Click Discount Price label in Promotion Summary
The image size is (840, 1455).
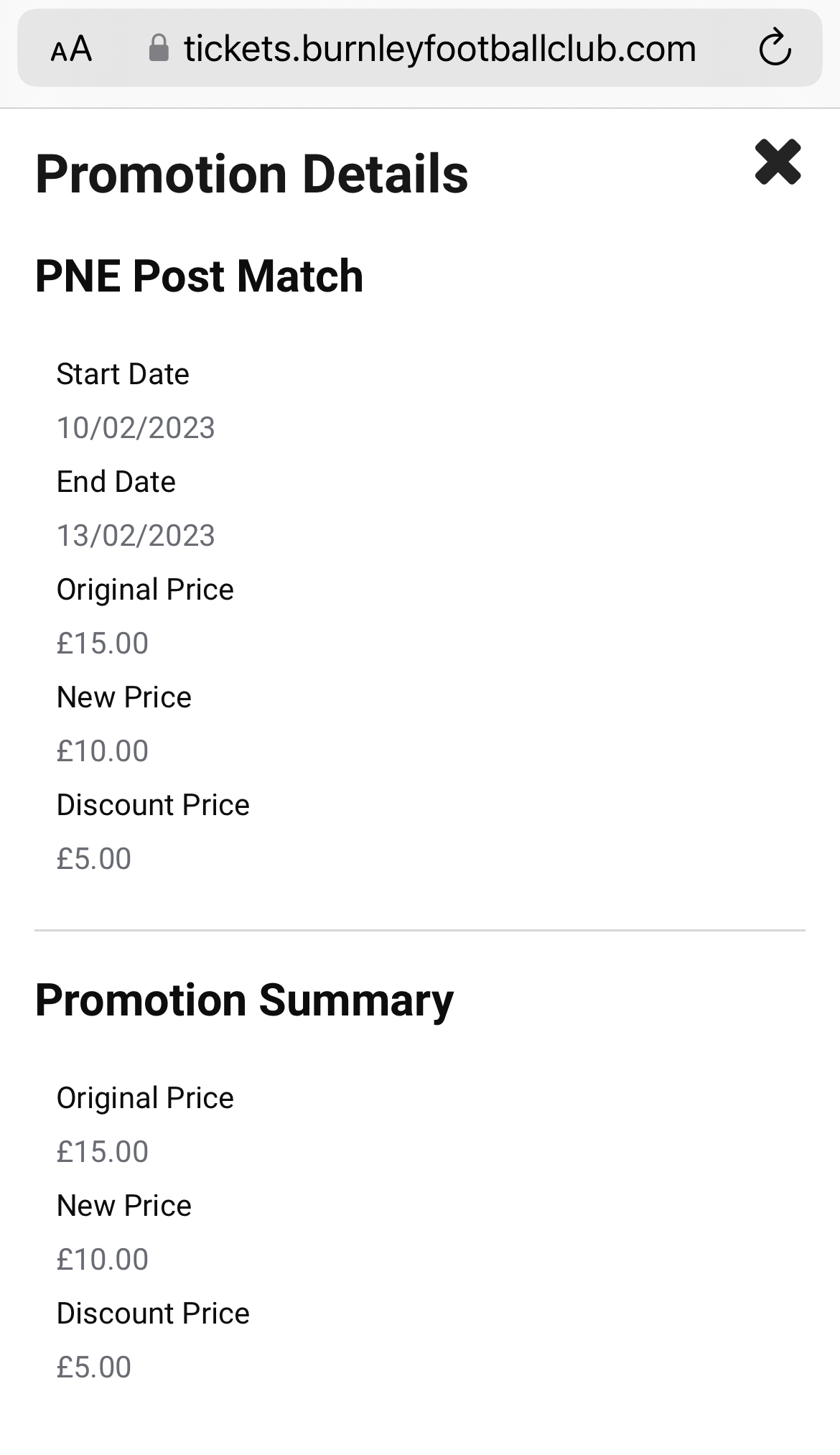pyautogui.click(x=153, y=1314)
